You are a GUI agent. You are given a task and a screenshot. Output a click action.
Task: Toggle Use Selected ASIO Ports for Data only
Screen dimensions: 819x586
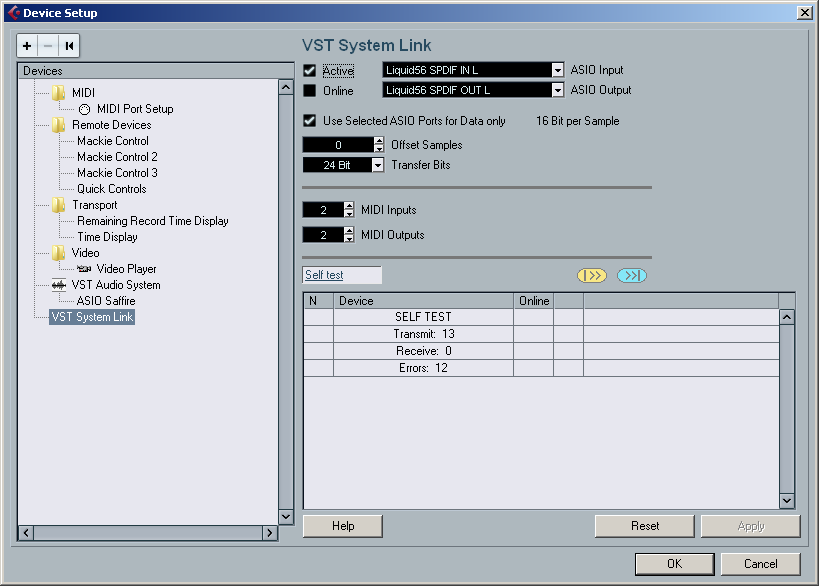(310, 121)
